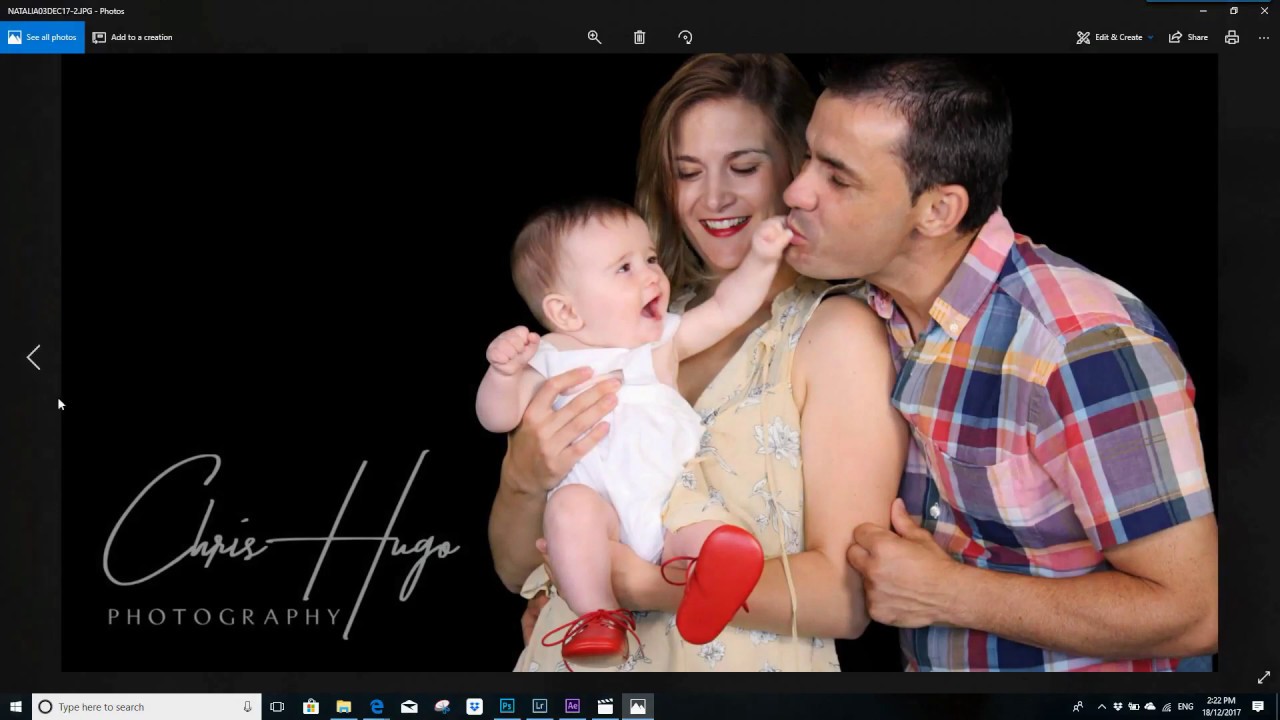Open File Explorer from taskbar
This screenshot has width=1280, height=720.
click(x=343, y=707)
